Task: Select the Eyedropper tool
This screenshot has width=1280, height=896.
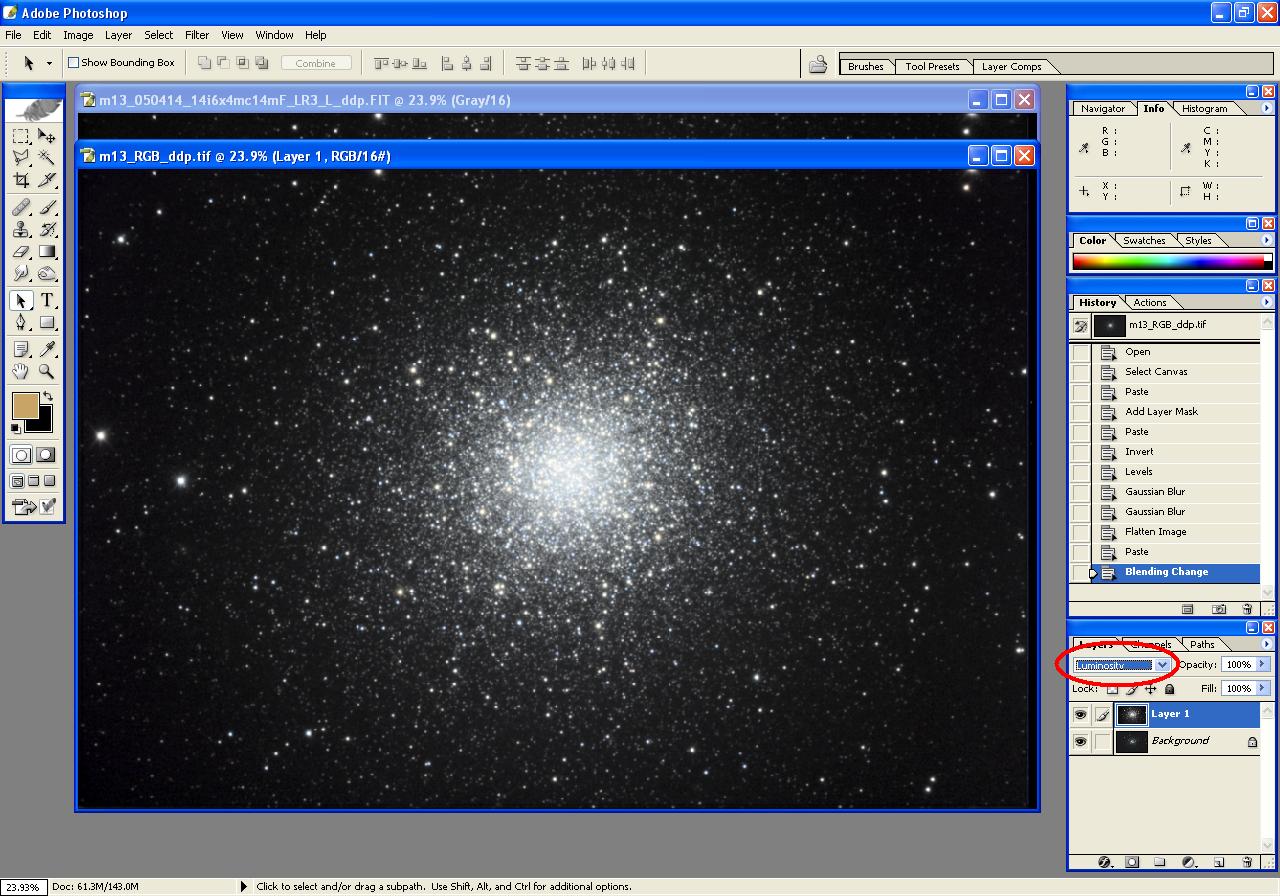Action: tap(47, 349)
